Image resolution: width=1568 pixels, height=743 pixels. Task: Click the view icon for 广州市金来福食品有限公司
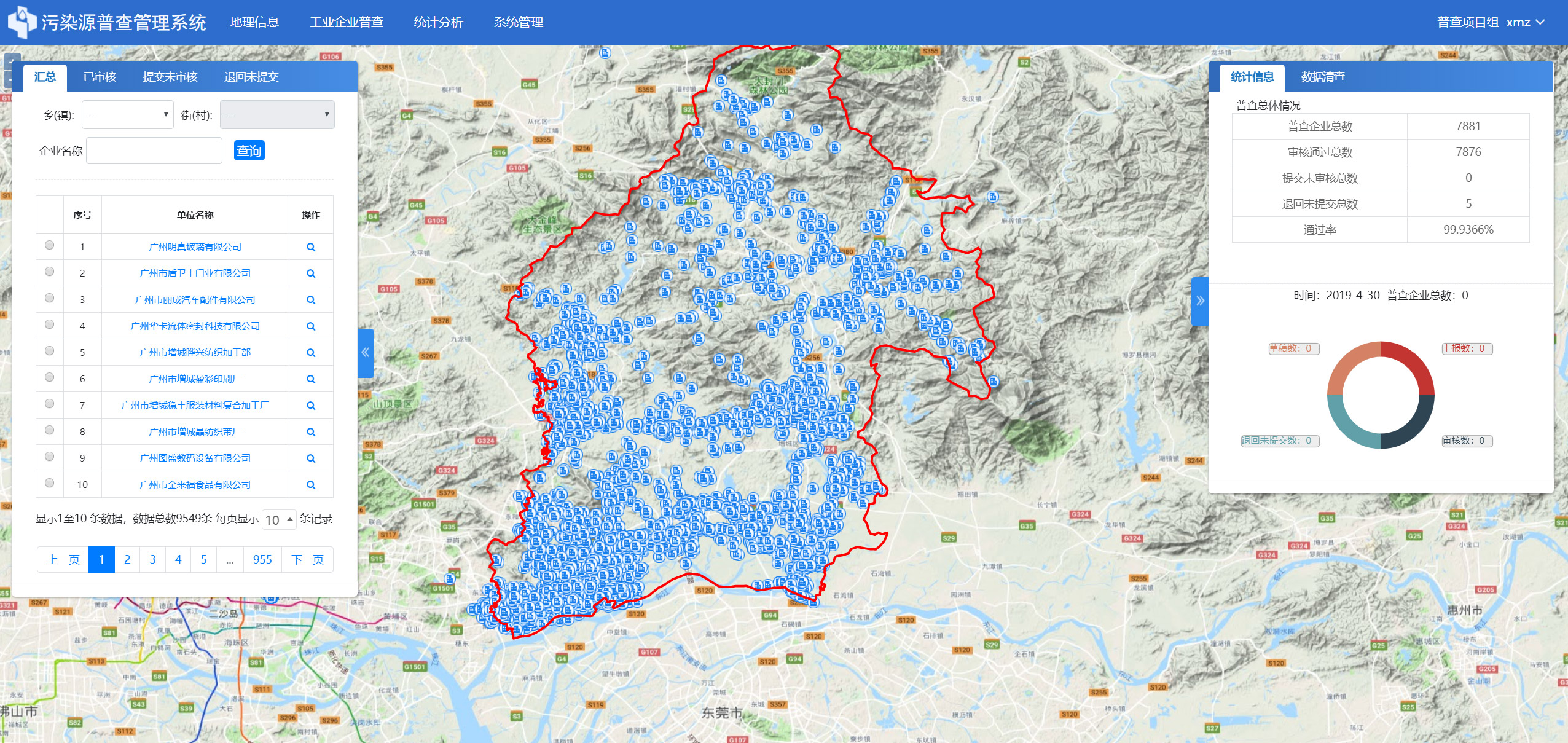point(311,485)
